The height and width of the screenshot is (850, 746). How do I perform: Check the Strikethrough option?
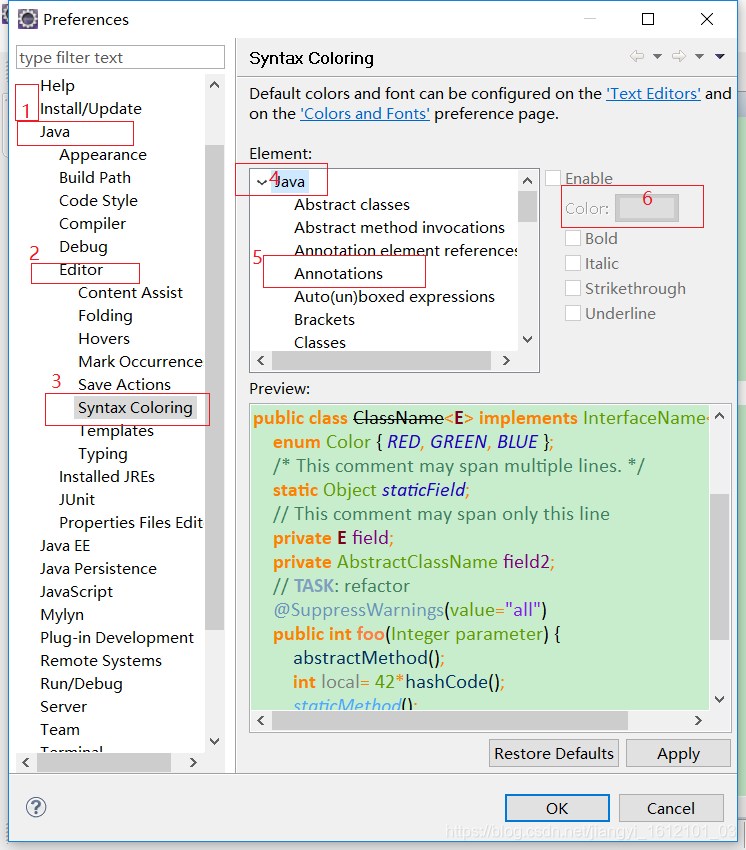point(573,288)
